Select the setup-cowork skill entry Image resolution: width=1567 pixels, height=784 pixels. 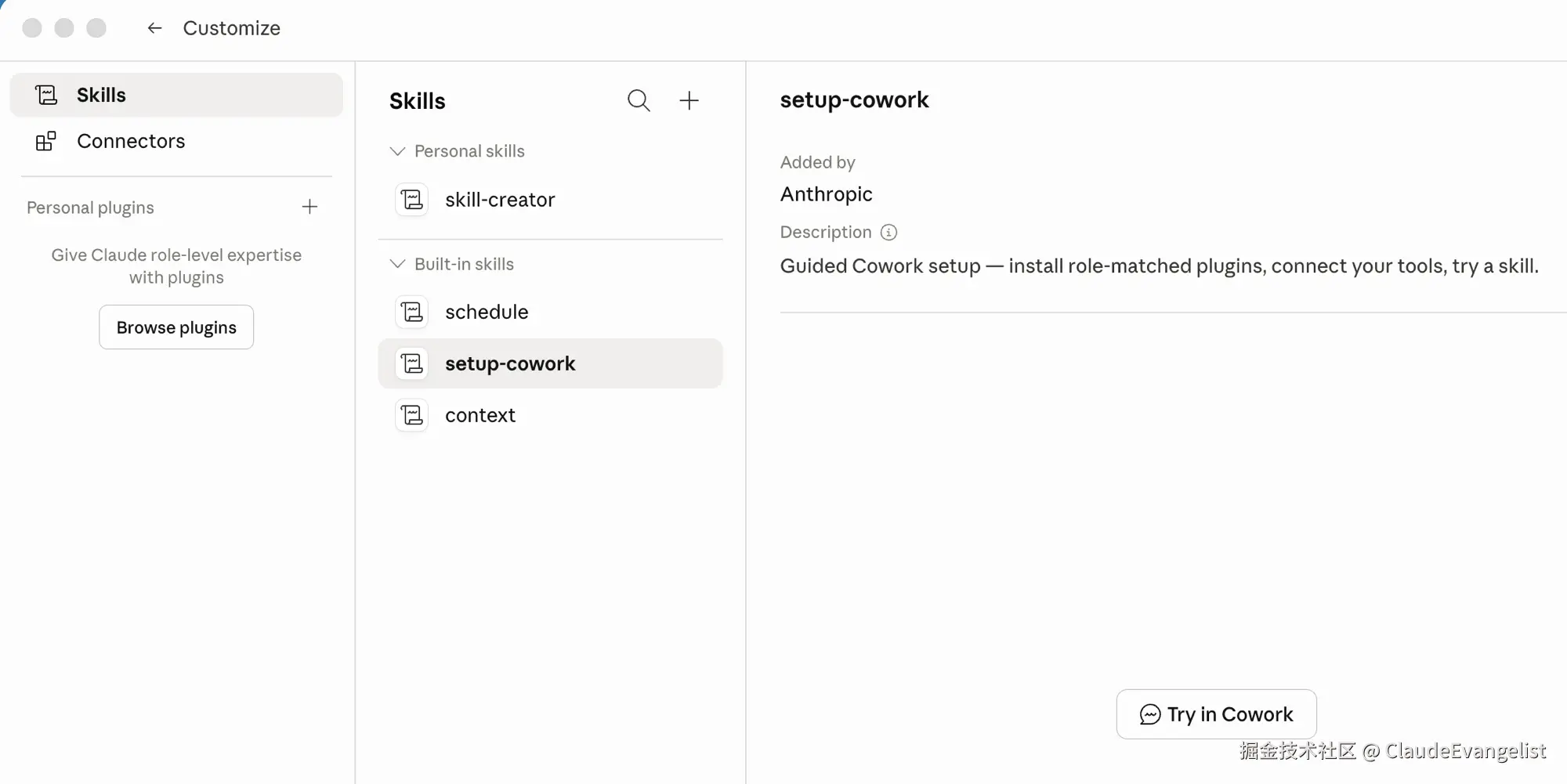coord(550,363)
